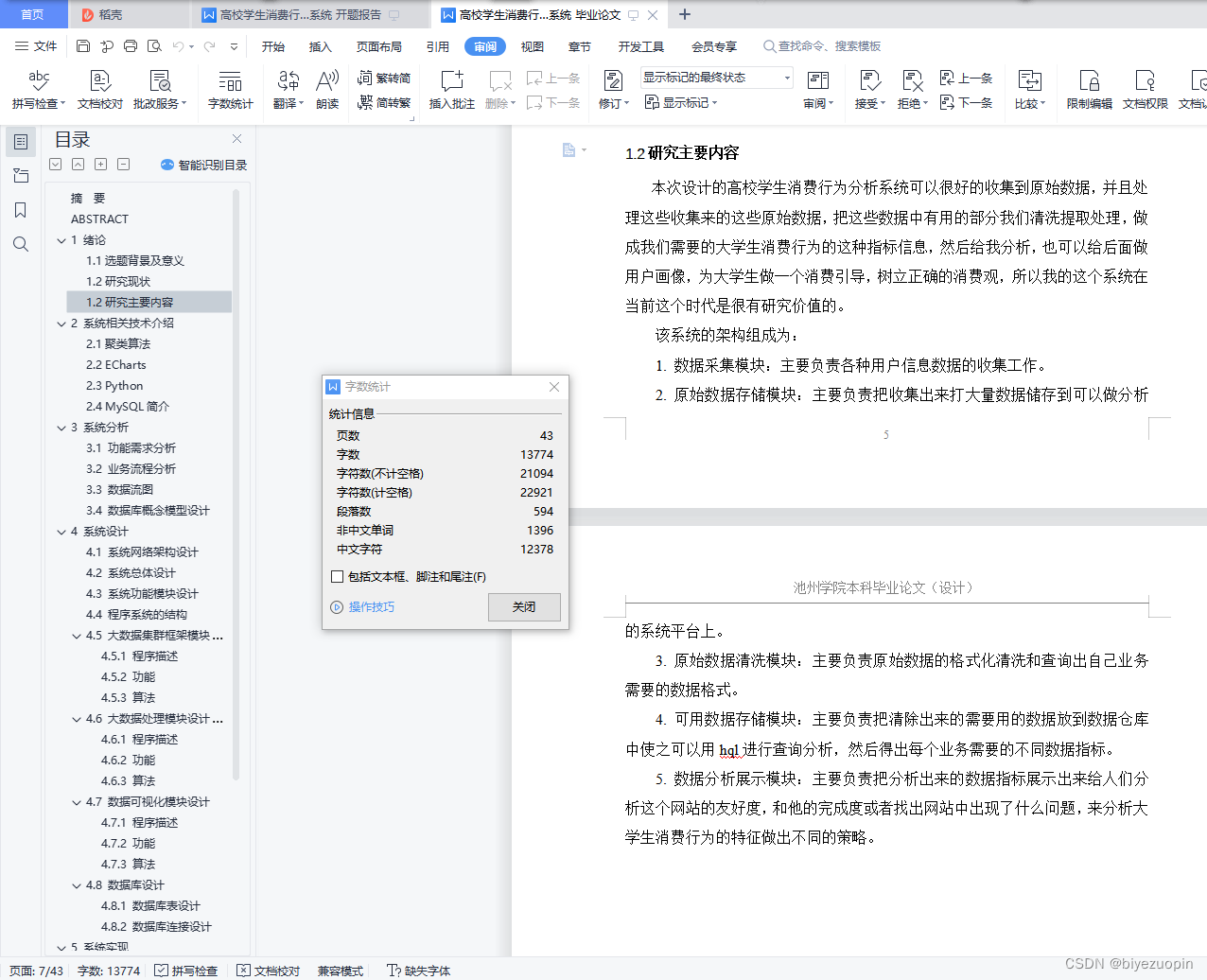This screenshot has height=980, width=1207.
Task: Open the 文件 menu
Action: 37,45
